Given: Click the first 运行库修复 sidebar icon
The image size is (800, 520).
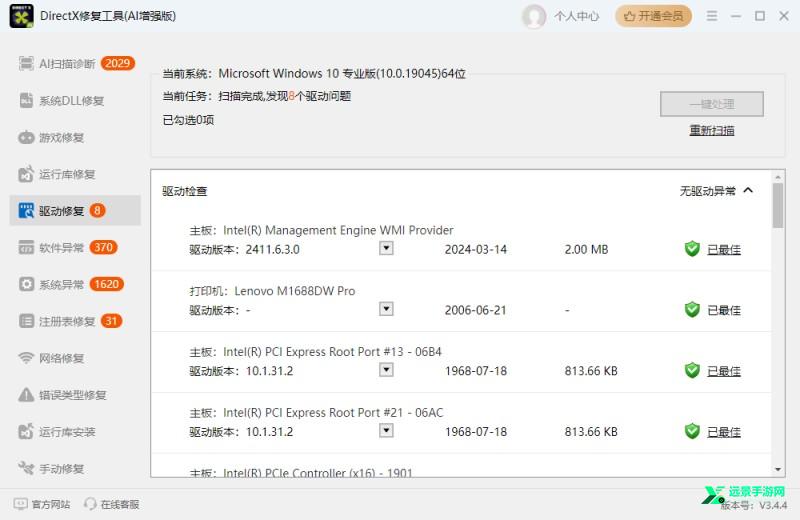Looking at the screenshot, I should 26,174.
